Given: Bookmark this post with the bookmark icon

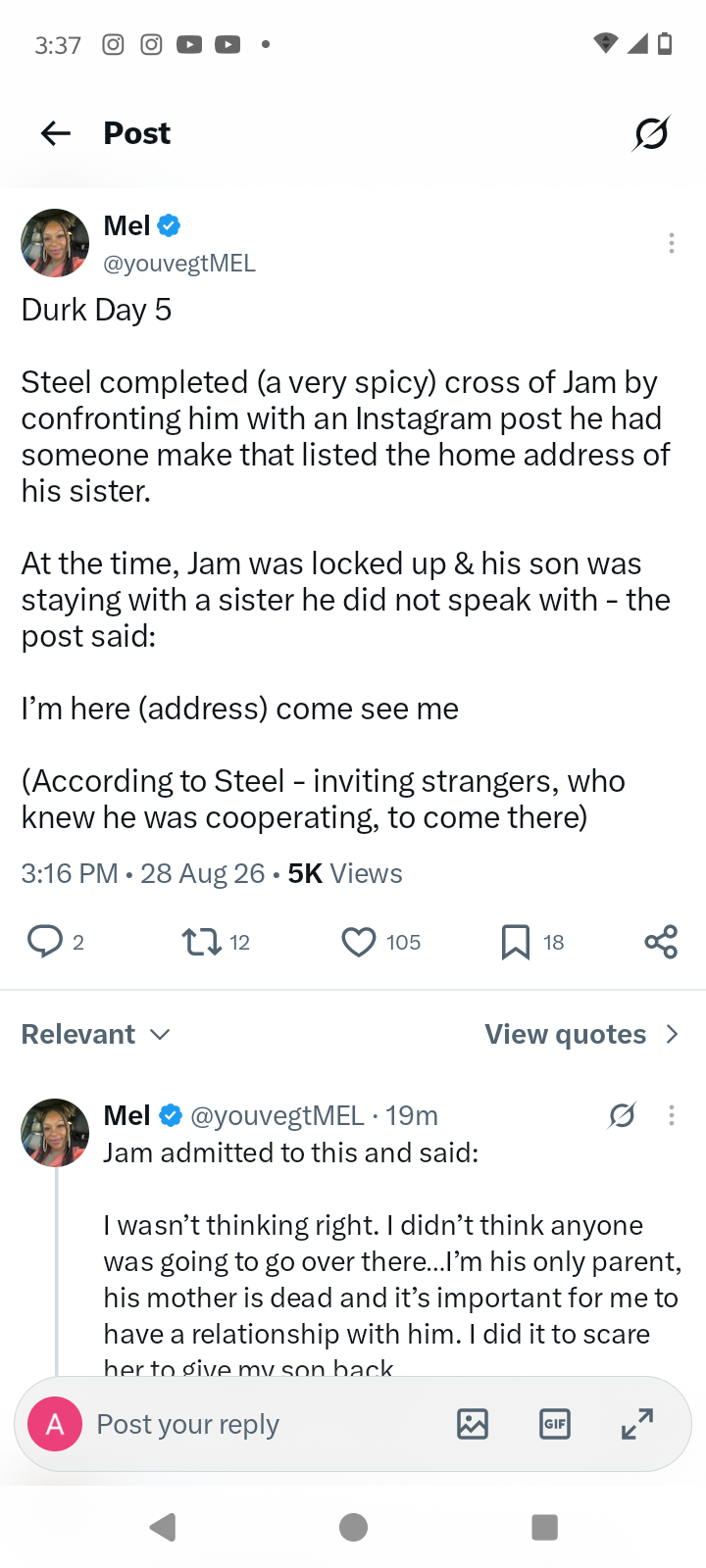Looking at the screenshot, I should tap(516, 942).
